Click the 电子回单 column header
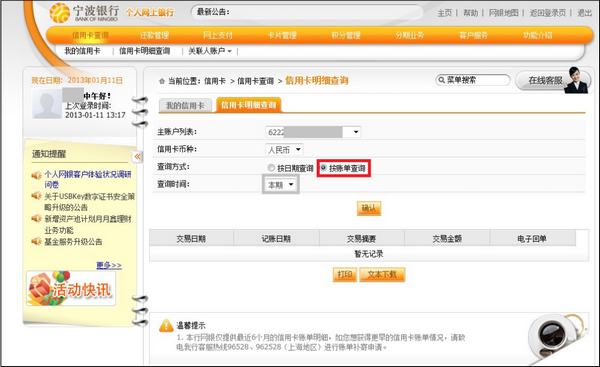600x367 pixels. pyautogui.click(x=532, y=239)
